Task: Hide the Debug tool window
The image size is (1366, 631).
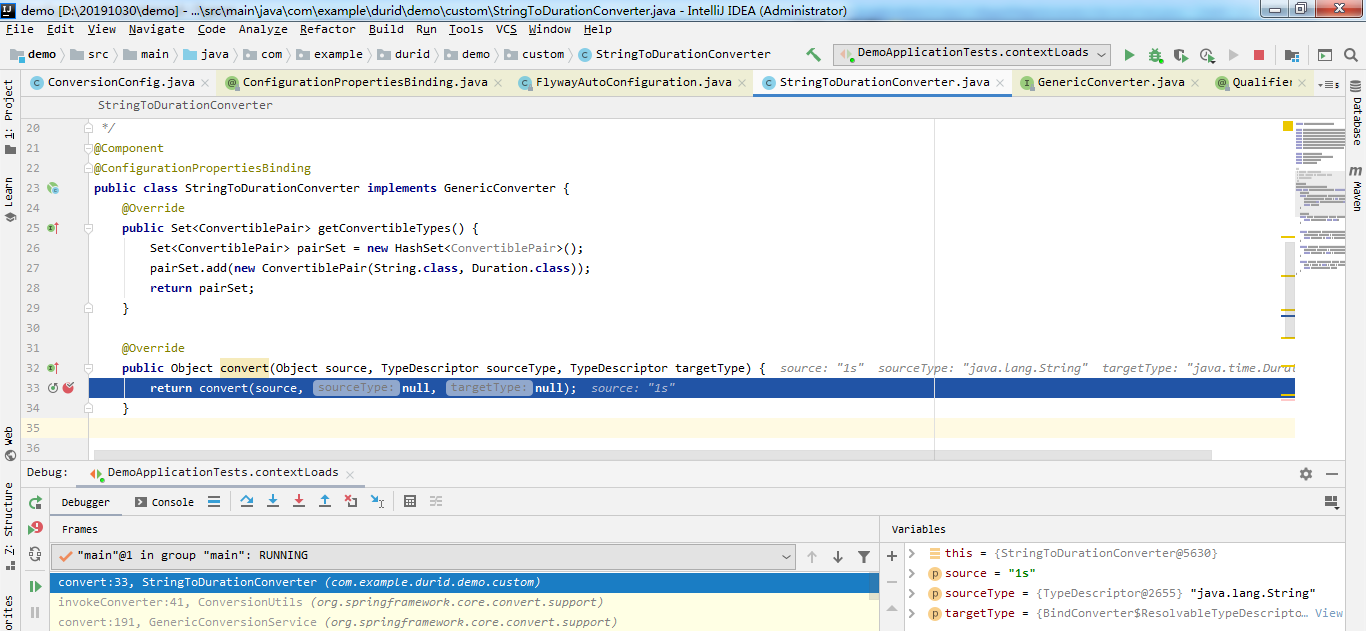Action: 1332,474
